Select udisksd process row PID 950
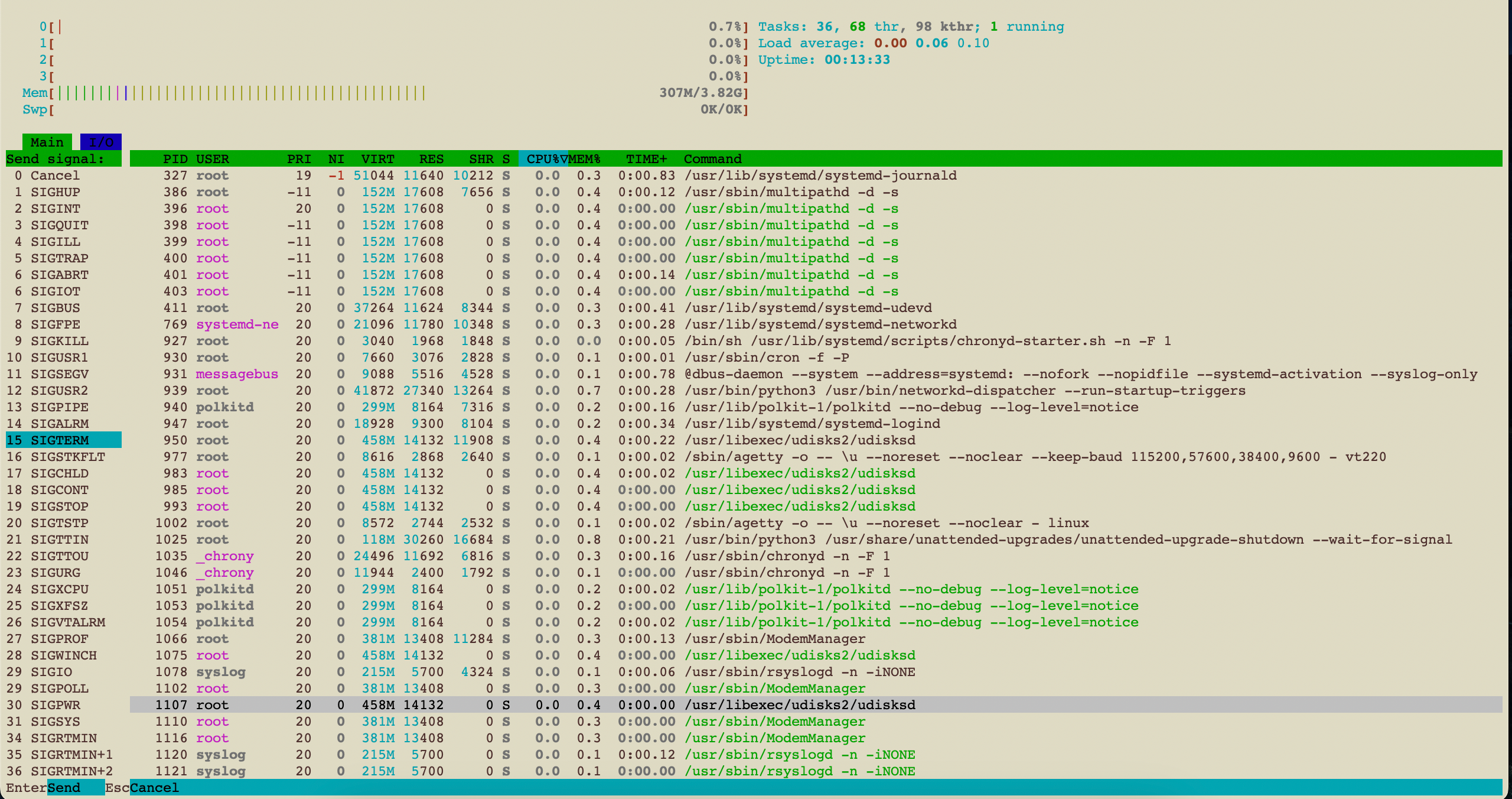1512x799 pixels. (816, 440)
